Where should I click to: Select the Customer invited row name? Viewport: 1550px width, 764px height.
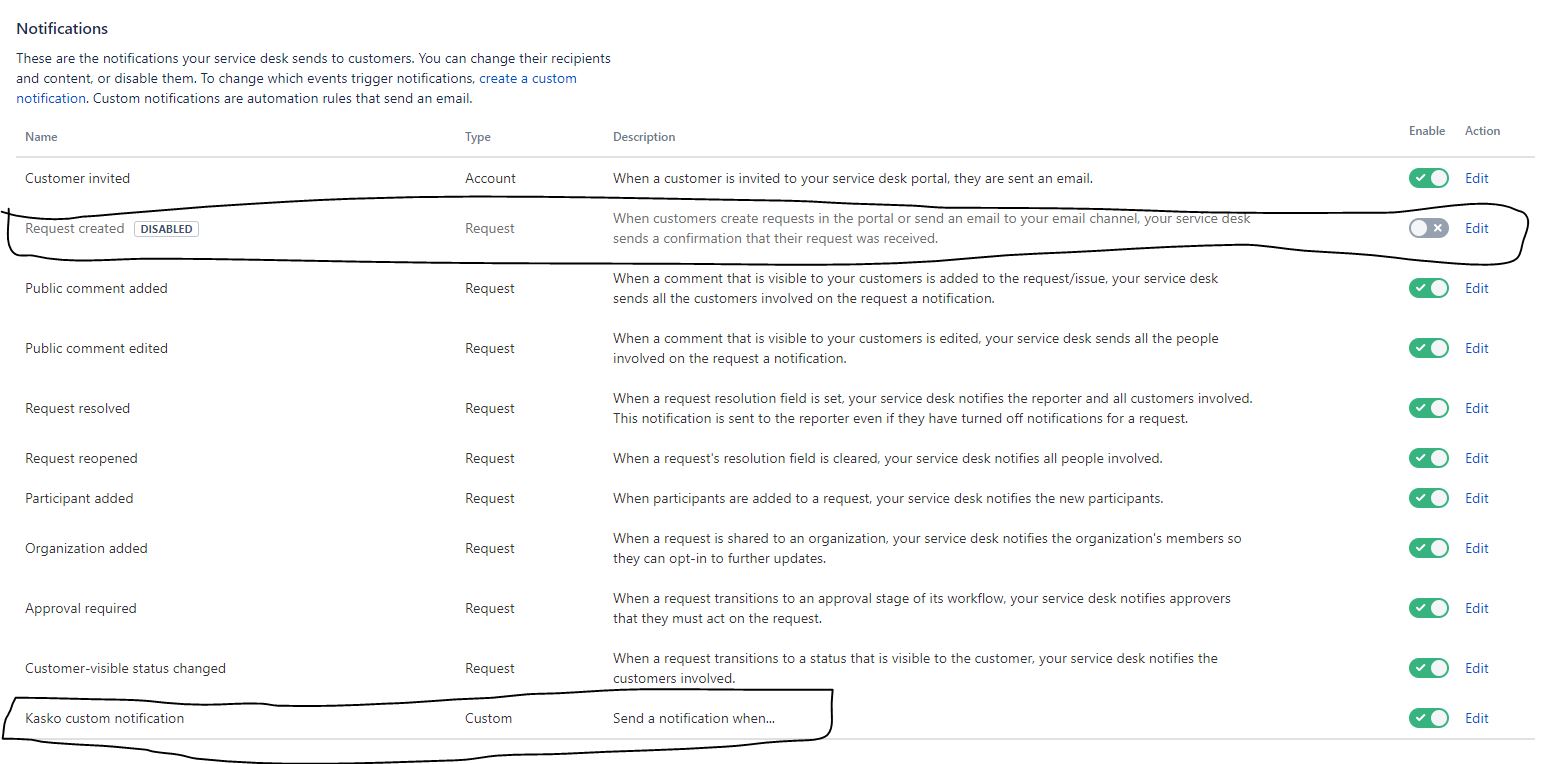[x=77, y=178]
